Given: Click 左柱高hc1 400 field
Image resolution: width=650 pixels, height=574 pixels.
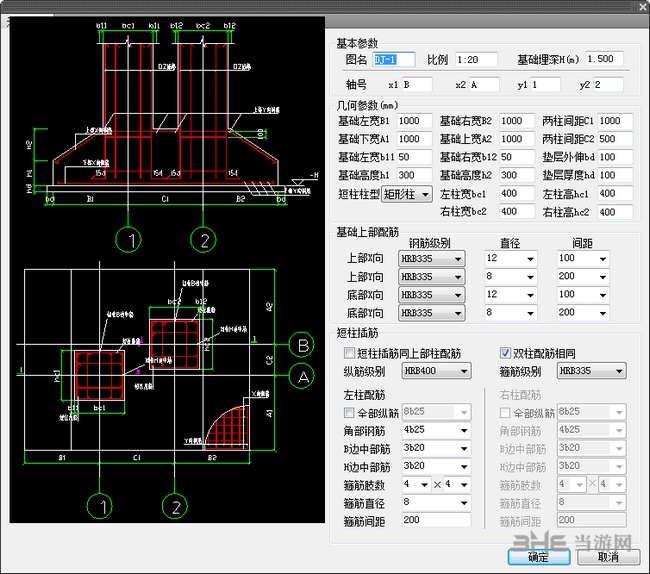Looking at the screenshot, I should (x=615, y=194).
